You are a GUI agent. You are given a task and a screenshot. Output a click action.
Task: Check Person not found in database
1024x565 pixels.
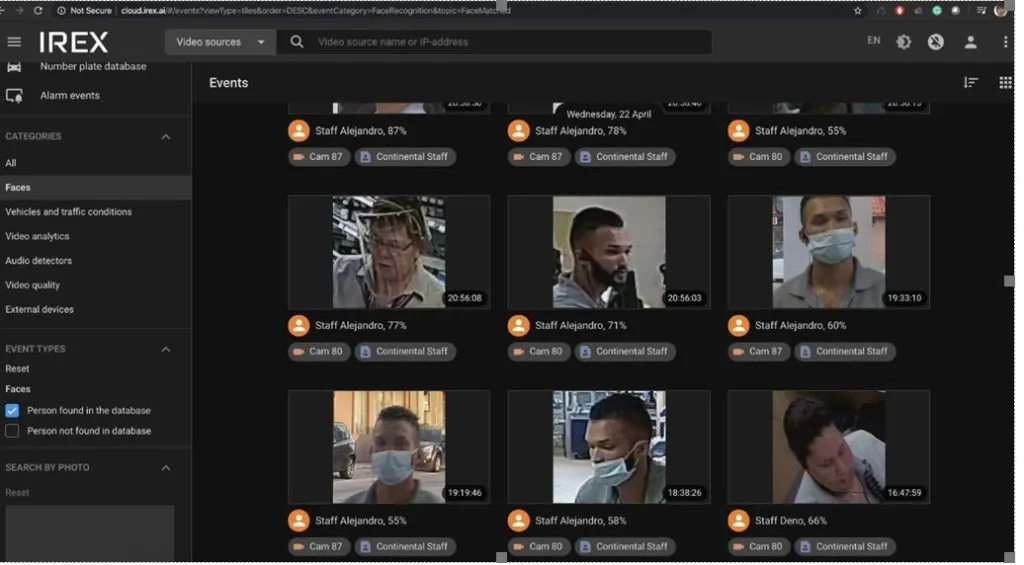[12, 432]
